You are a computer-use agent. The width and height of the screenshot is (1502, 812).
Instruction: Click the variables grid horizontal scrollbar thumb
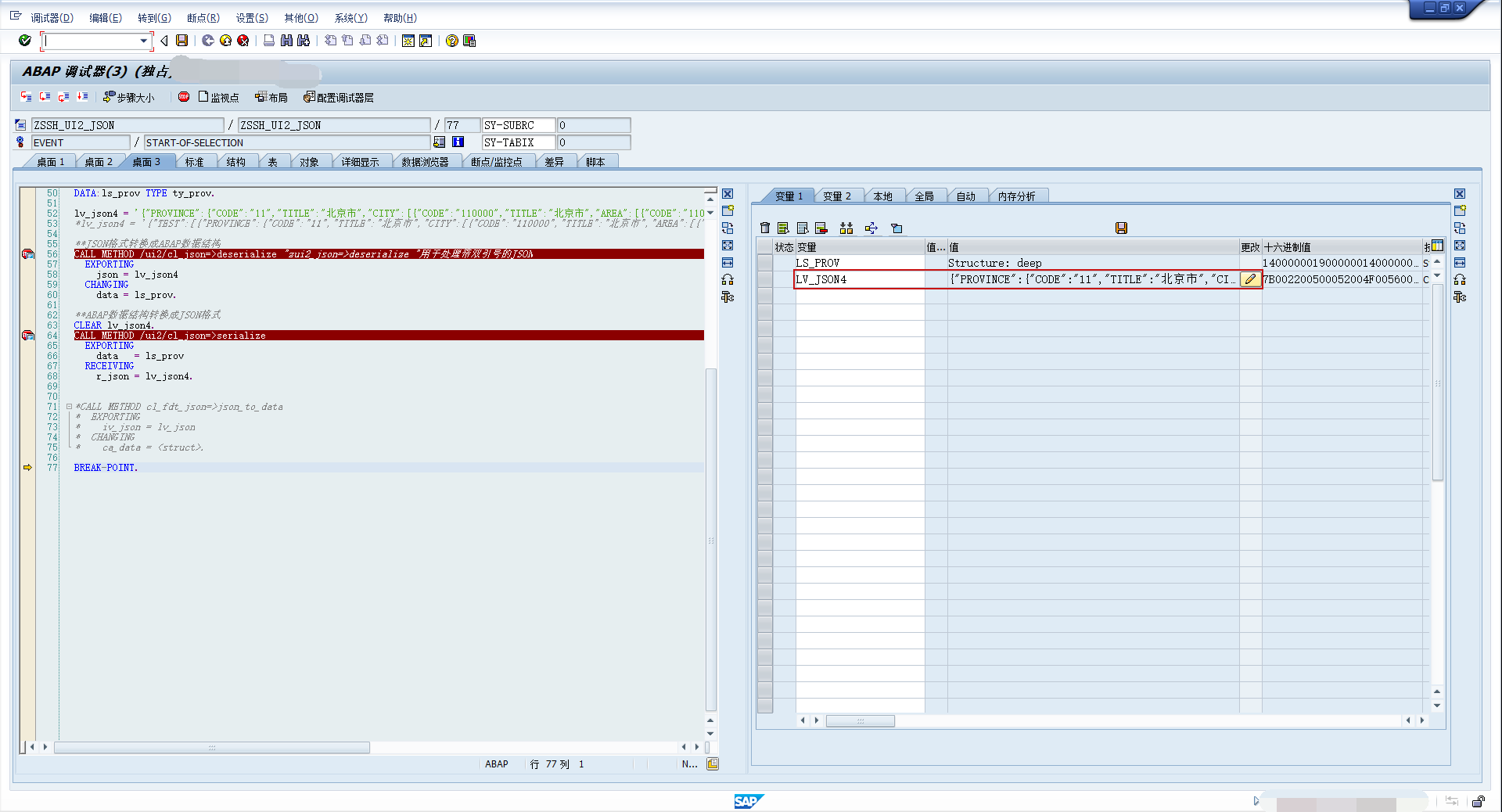coord(860,720)
